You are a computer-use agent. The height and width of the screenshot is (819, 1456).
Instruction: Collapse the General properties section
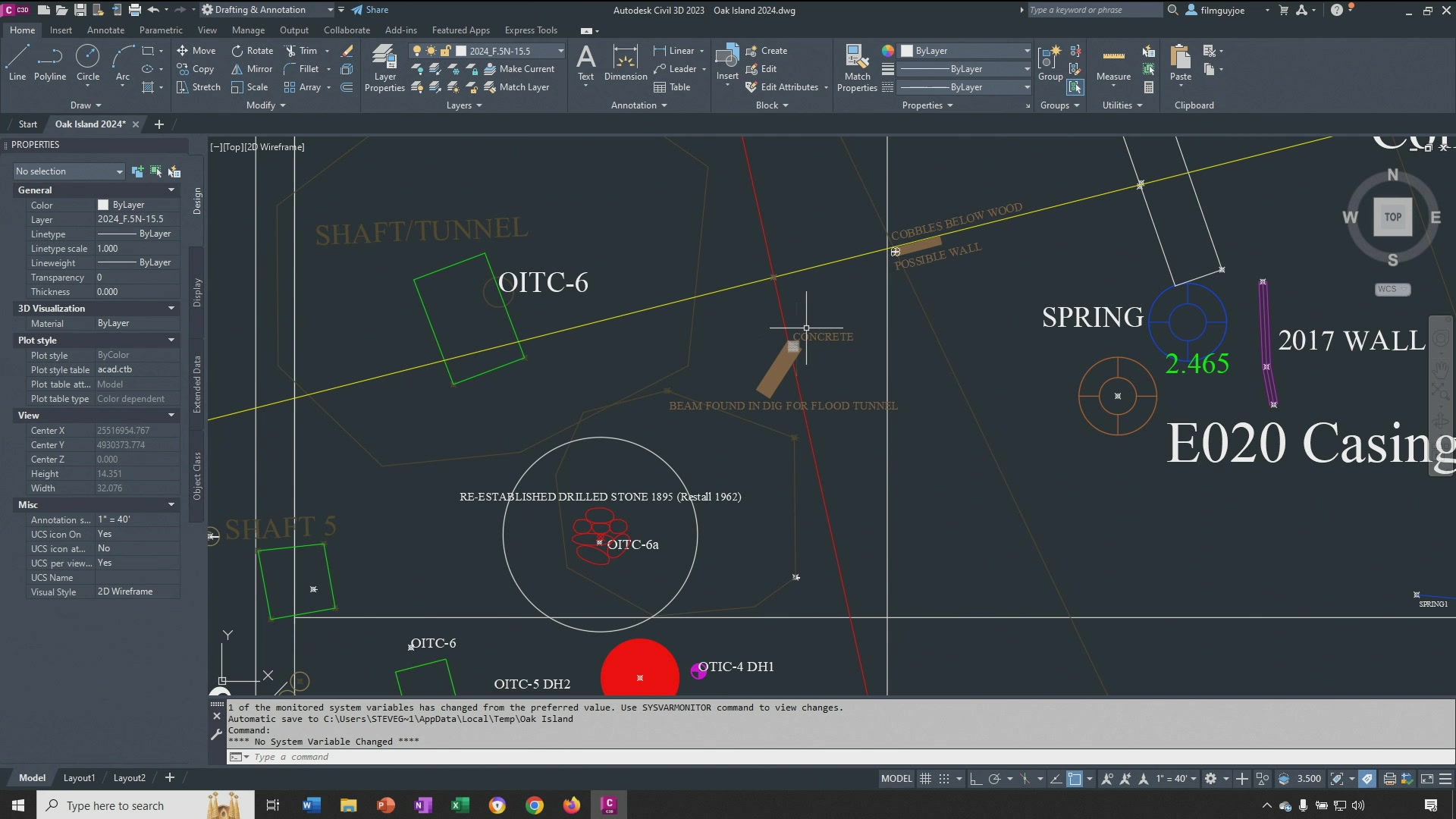171,190
